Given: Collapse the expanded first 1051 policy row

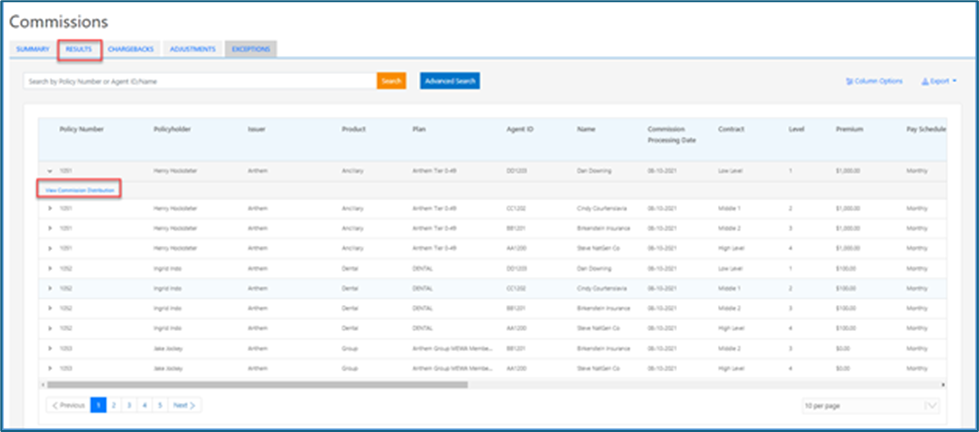Looking at the screenshot, I should tap(49, 171).
